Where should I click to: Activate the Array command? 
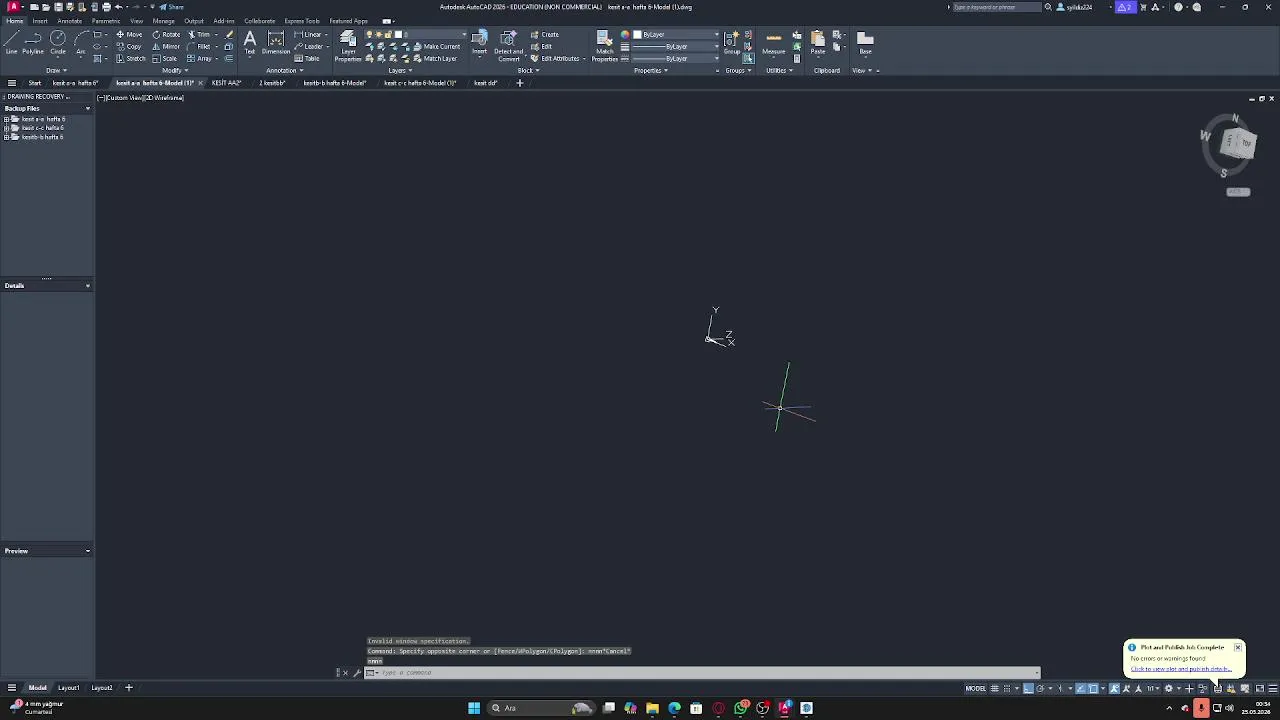click(200, 58)
